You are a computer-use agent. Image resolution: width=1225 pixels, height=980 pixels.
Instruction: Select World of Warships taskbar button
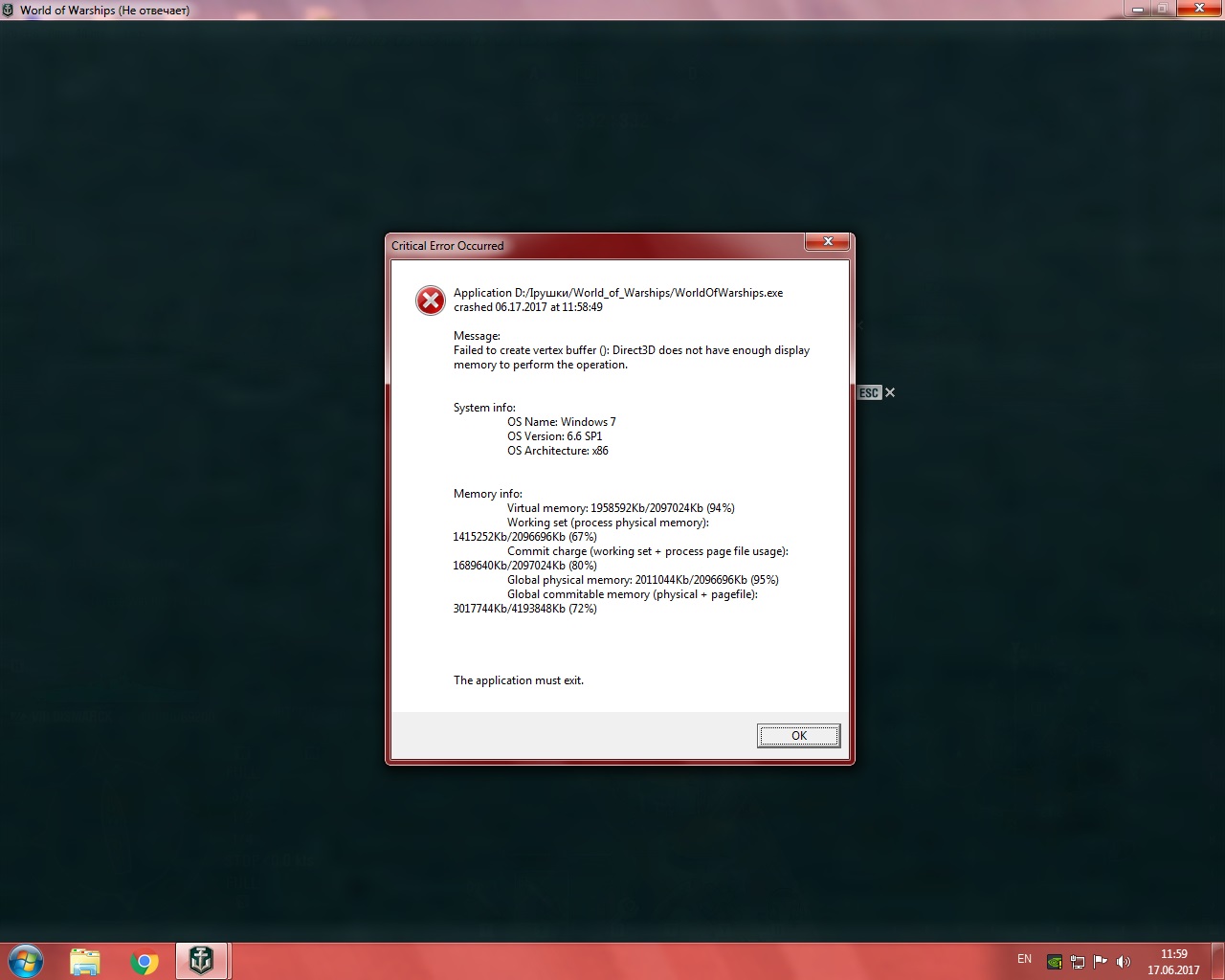(202, 961)
